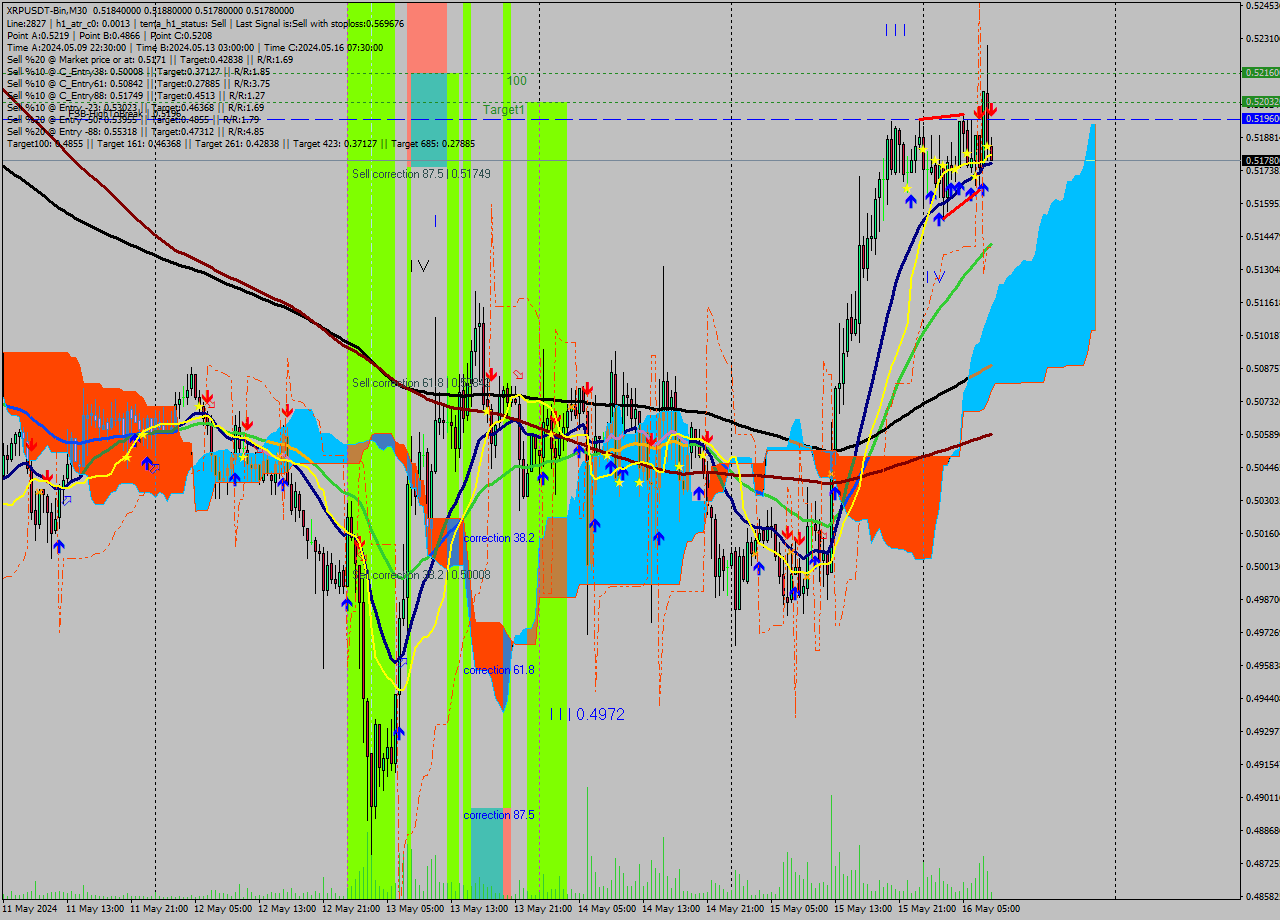
Task: Click the '13 May 21:00' time axis label
Action: tap(541, 909)
